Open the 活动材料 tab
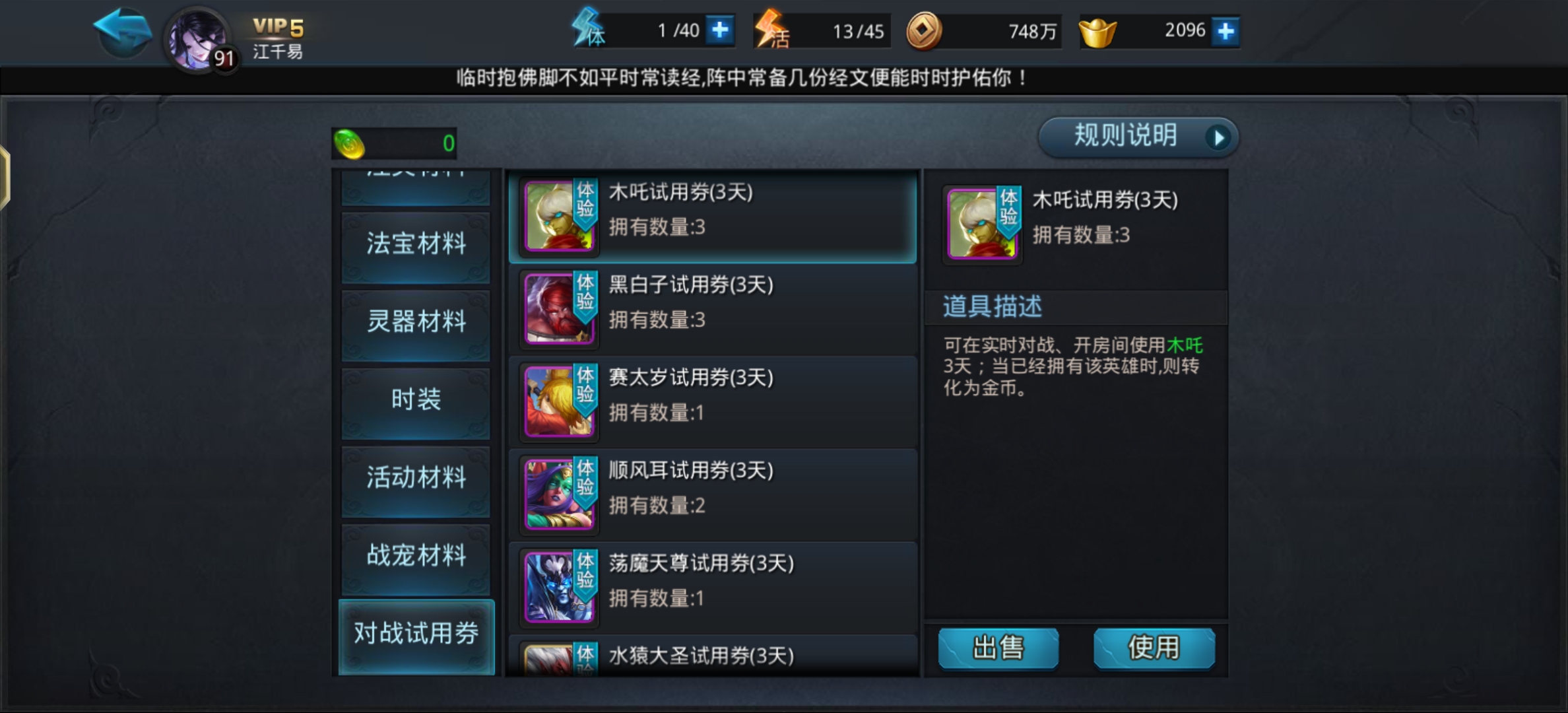The width and height of the screenshot is (1568, 713). point(416,477)
